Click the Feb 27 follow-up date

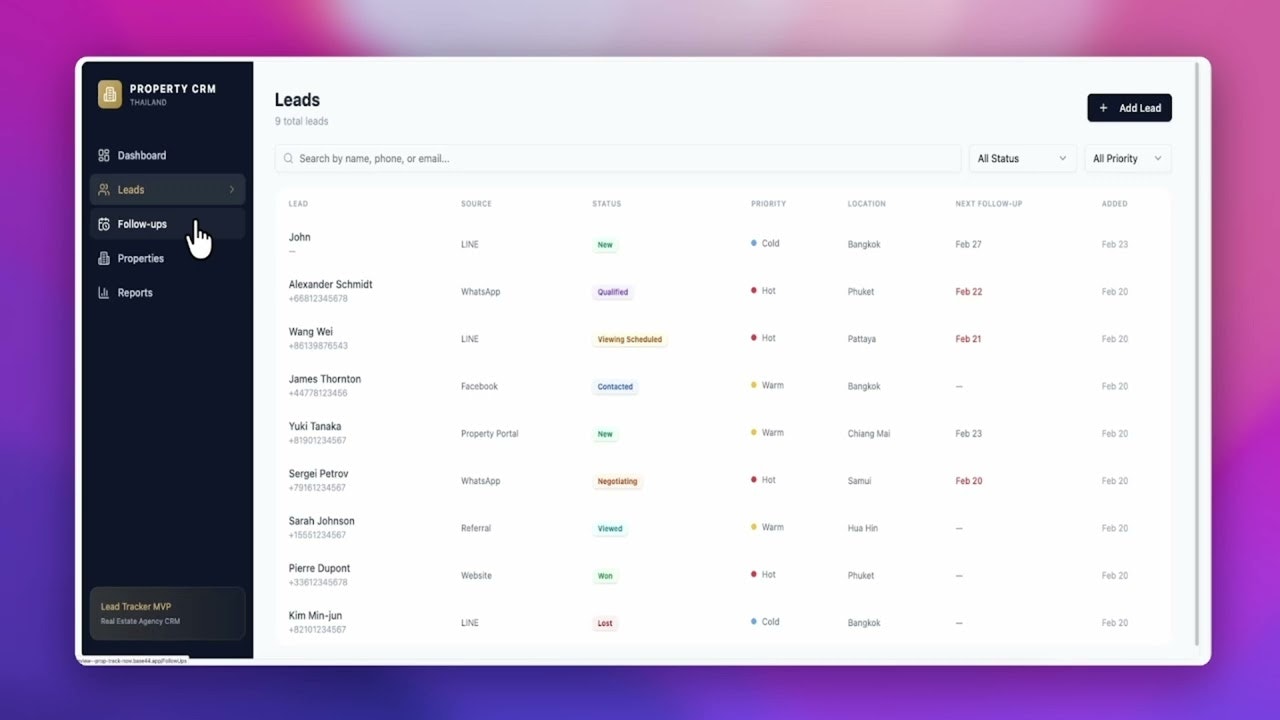click(968, 244)
